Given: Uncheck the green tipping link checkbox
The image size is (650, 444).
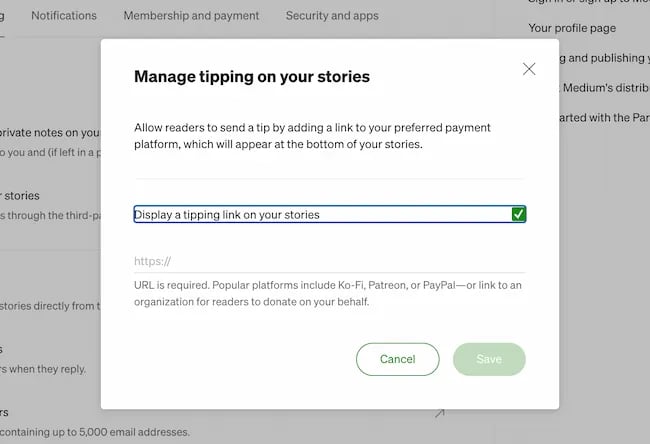Looking at the screenshot, I should pyautogui.click(x=518, y=214).
